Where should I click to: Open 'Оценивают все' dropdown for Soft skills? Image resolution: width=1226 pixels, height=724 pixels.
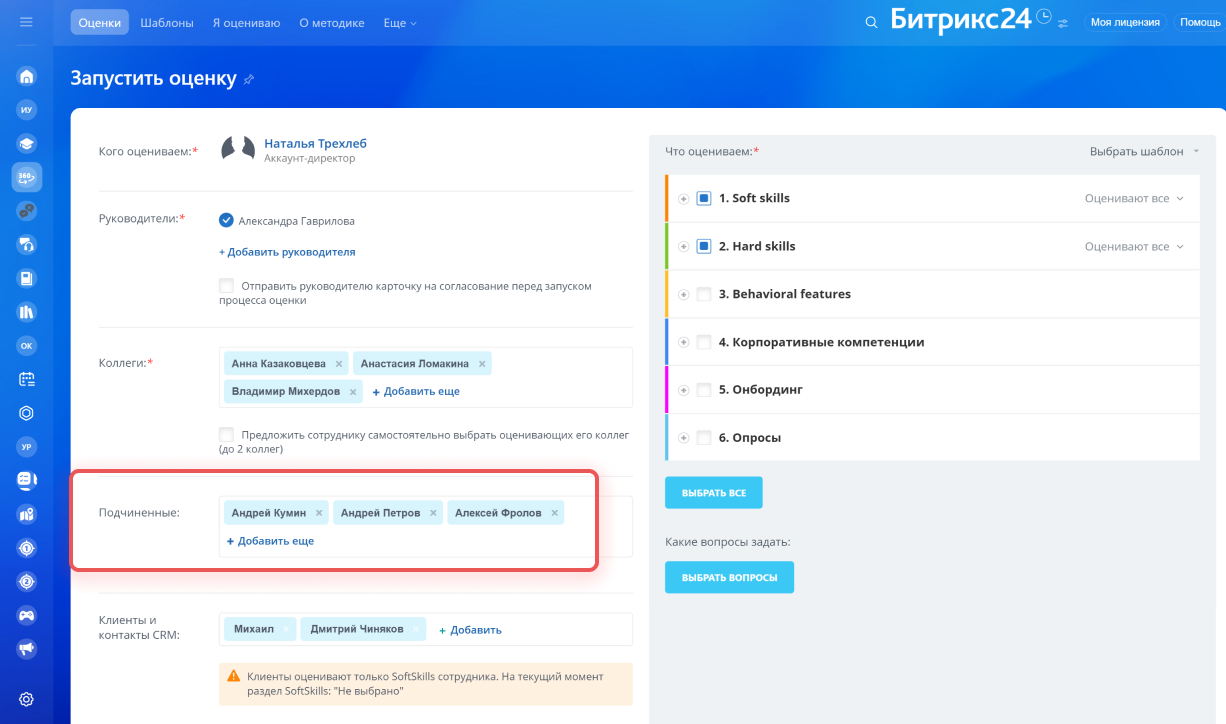pyautogui.click(x=1134, y=198)
